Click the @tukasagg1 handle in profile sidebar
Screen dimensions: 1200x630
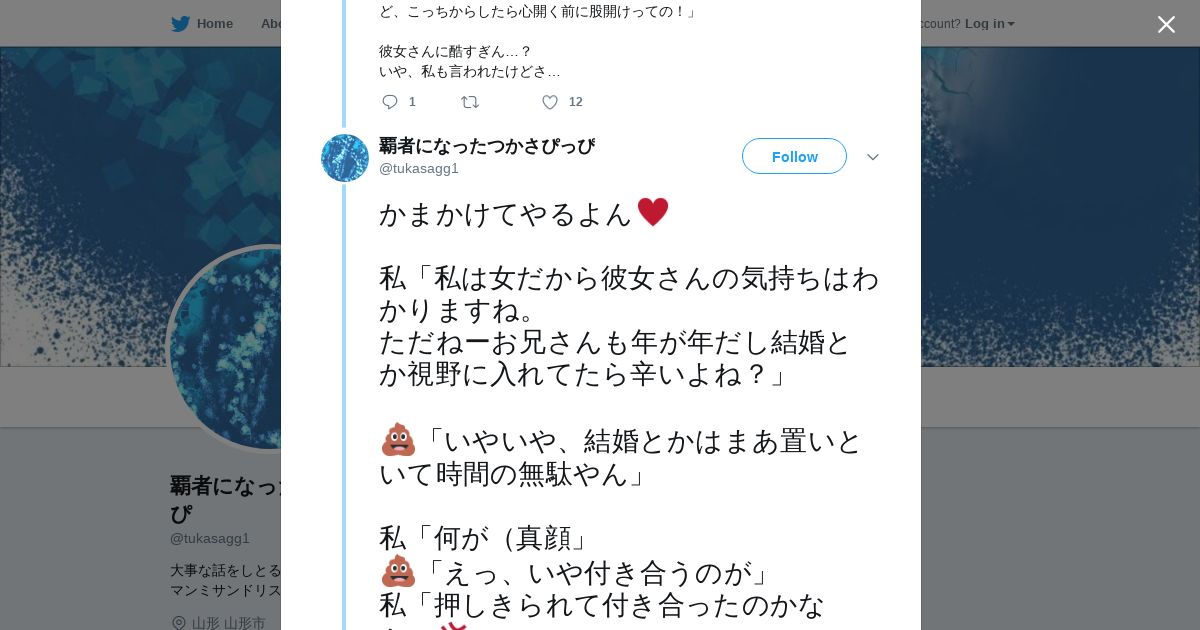click(x=210, y=538)
